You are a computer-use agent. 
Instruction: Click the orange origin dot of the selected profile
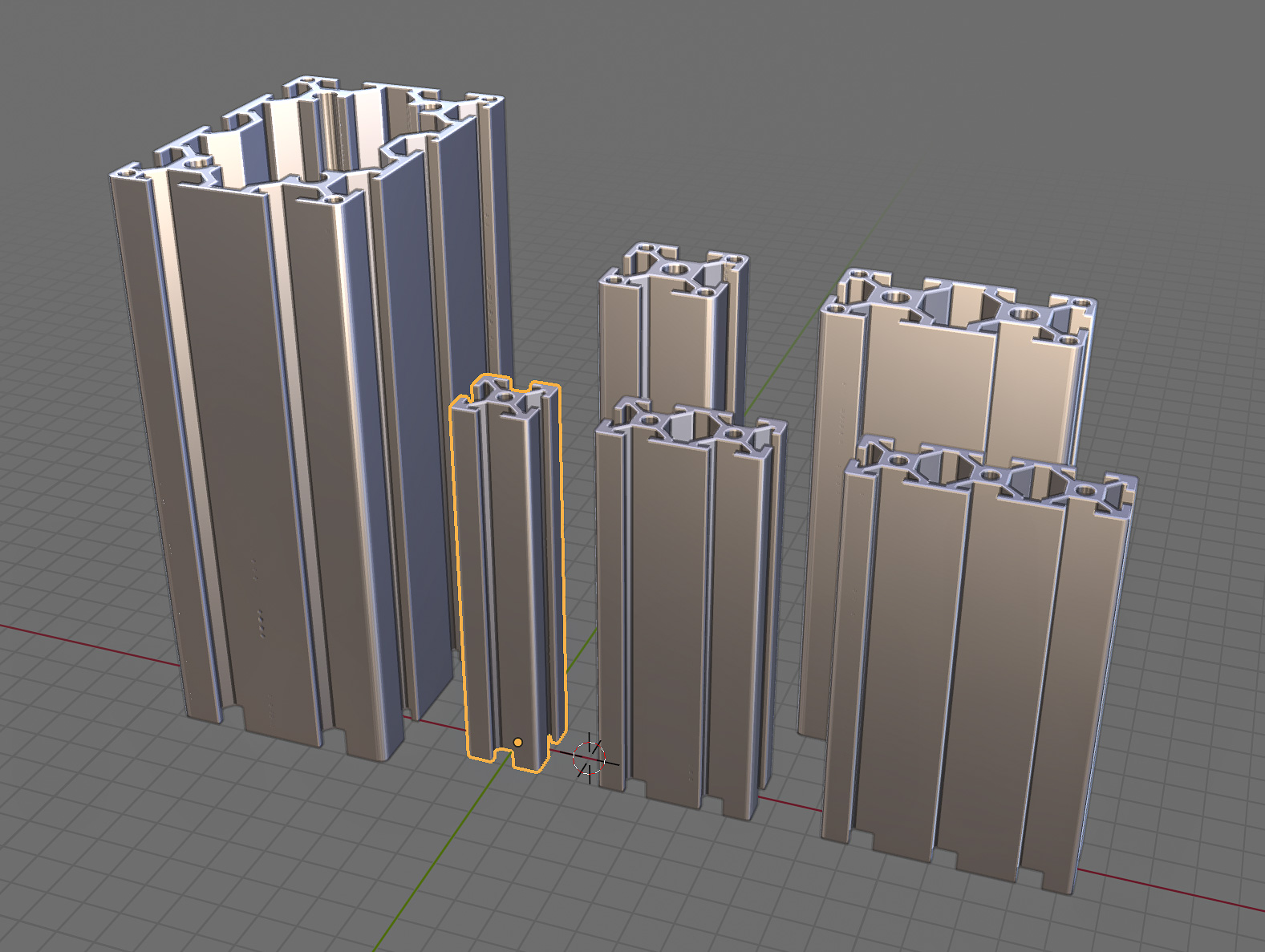[518, 743]
